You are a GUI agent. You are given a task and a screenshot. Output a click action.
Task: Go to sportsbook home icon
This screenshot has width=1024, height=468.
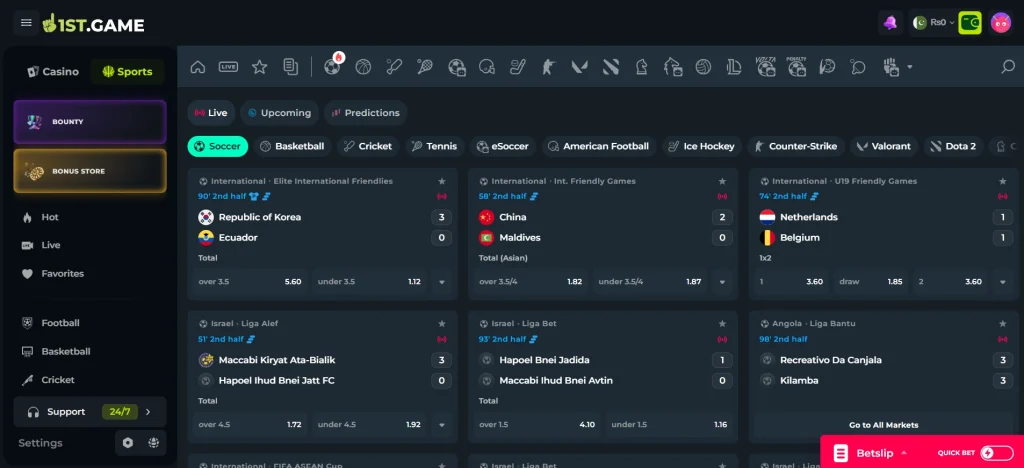pos(198,67)
